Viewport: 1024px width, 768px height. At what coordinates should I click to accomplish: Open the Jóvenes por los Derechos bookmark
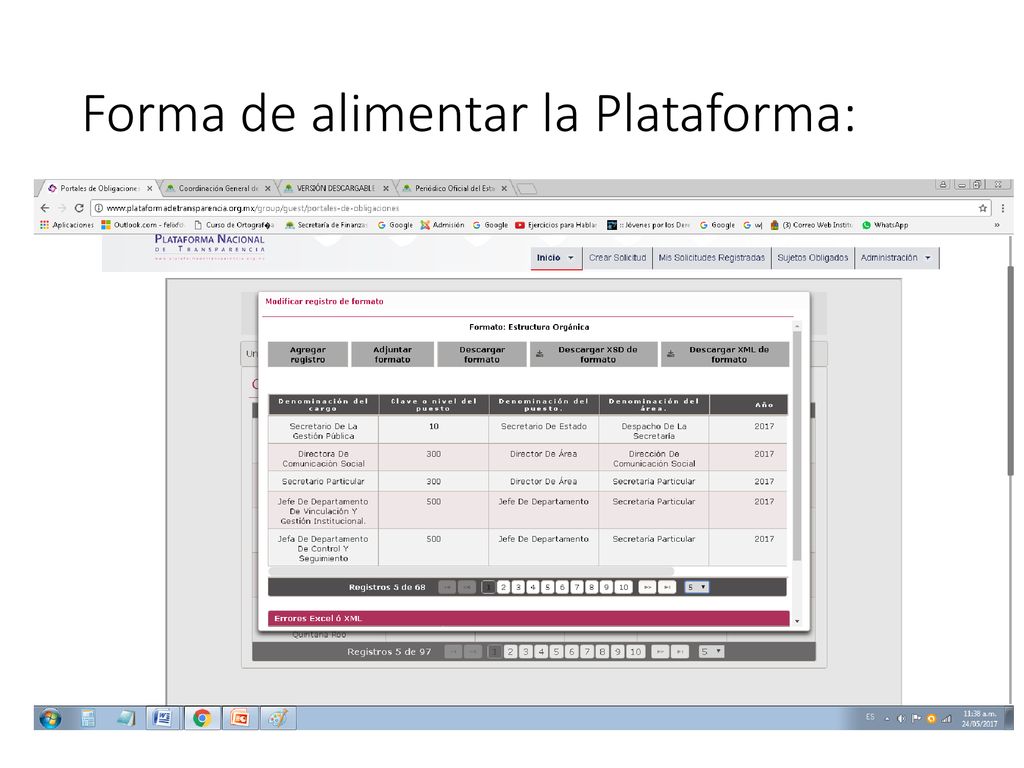pos(648,225)
